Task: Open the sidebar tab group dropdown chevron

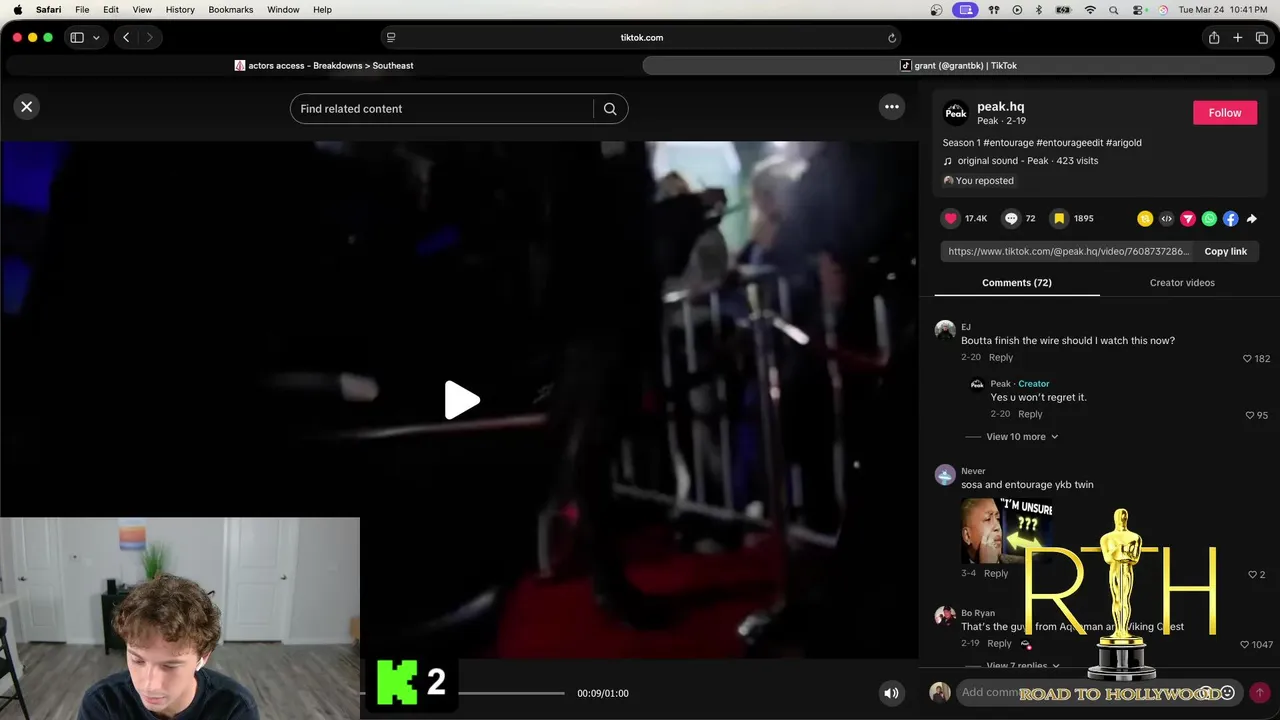Action: pos(96,38)
